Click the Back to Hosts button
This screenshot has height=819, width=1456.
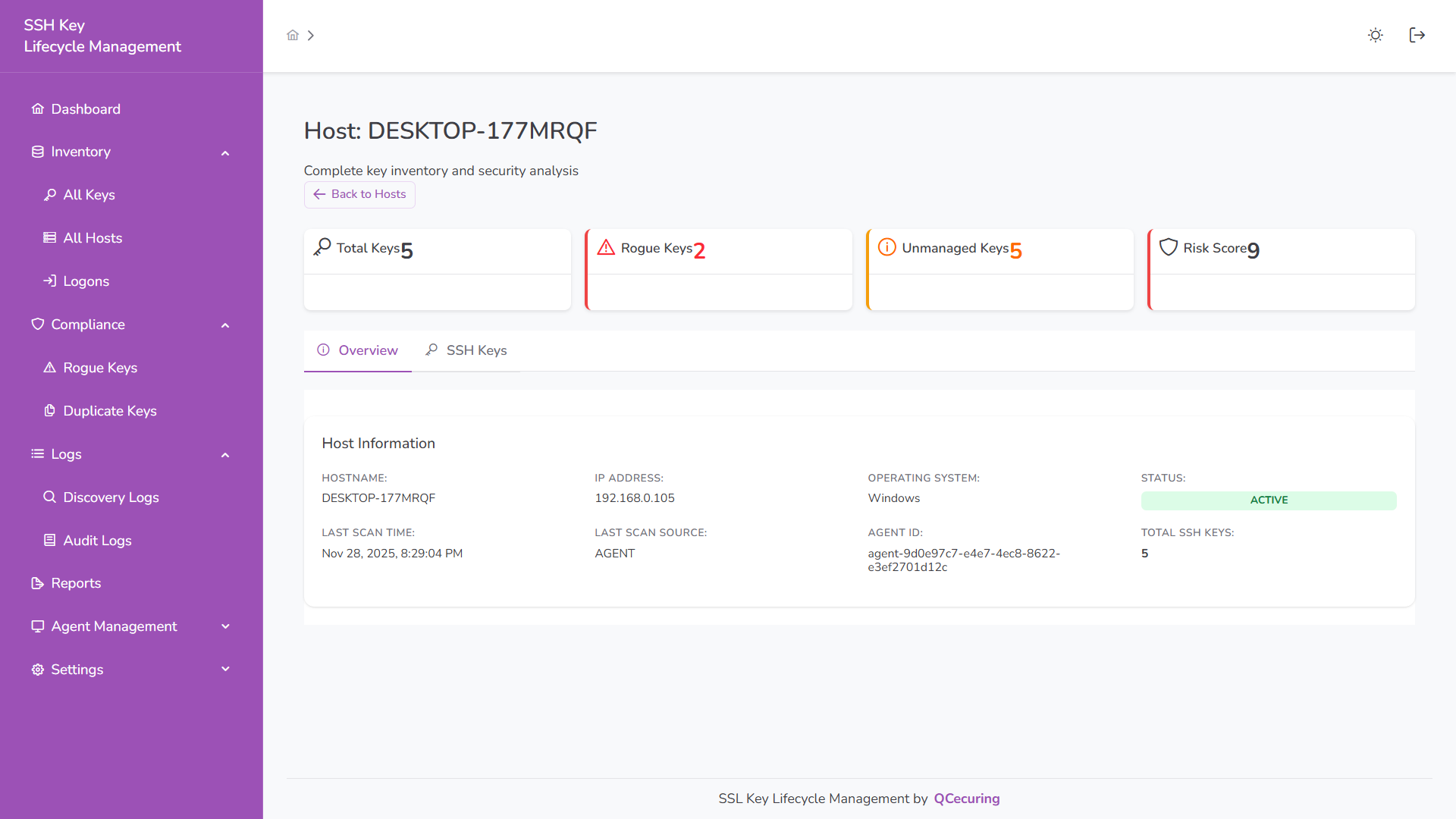coord(359,194)
